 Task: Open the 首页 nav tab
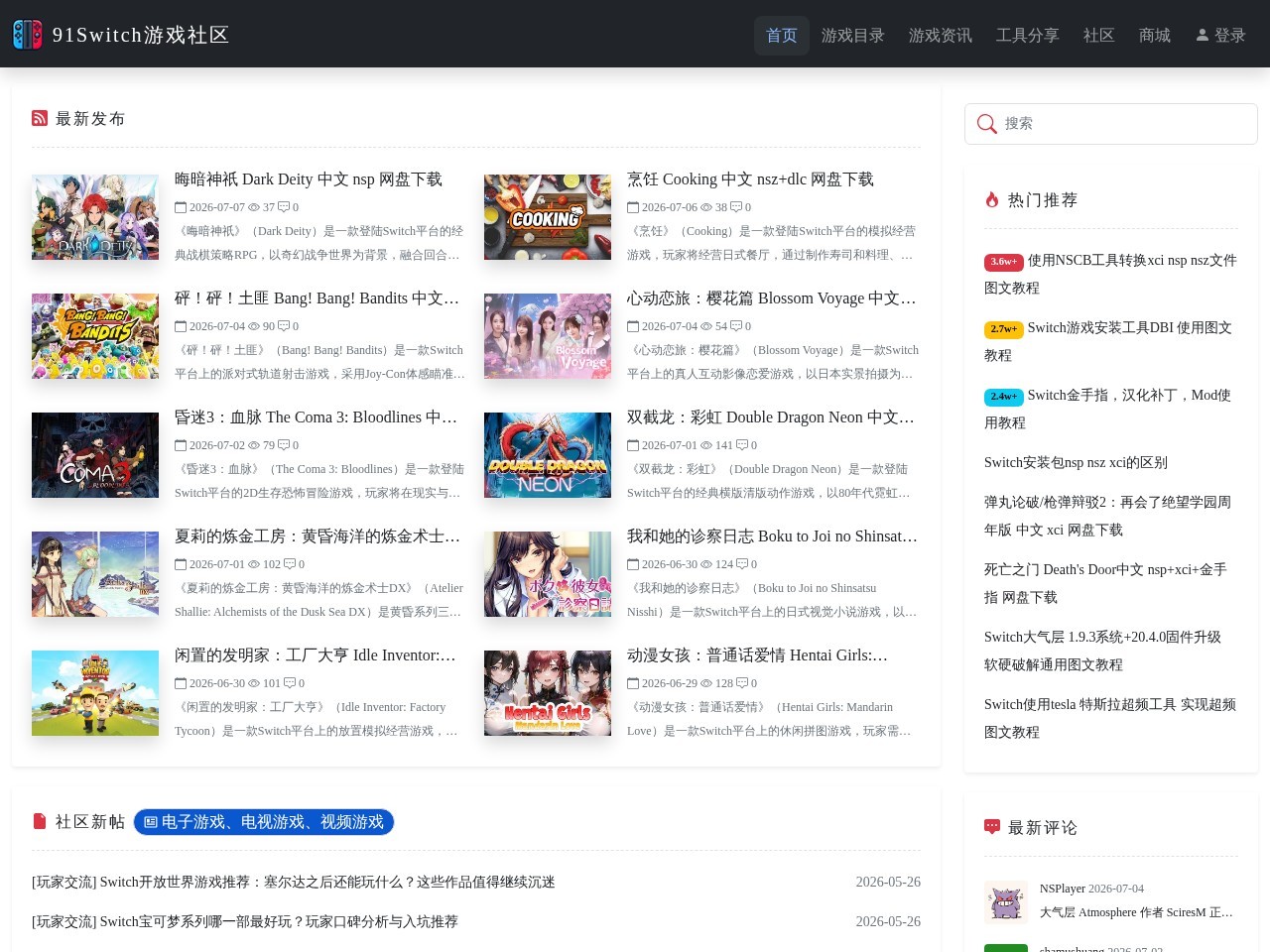click(782, 36)
